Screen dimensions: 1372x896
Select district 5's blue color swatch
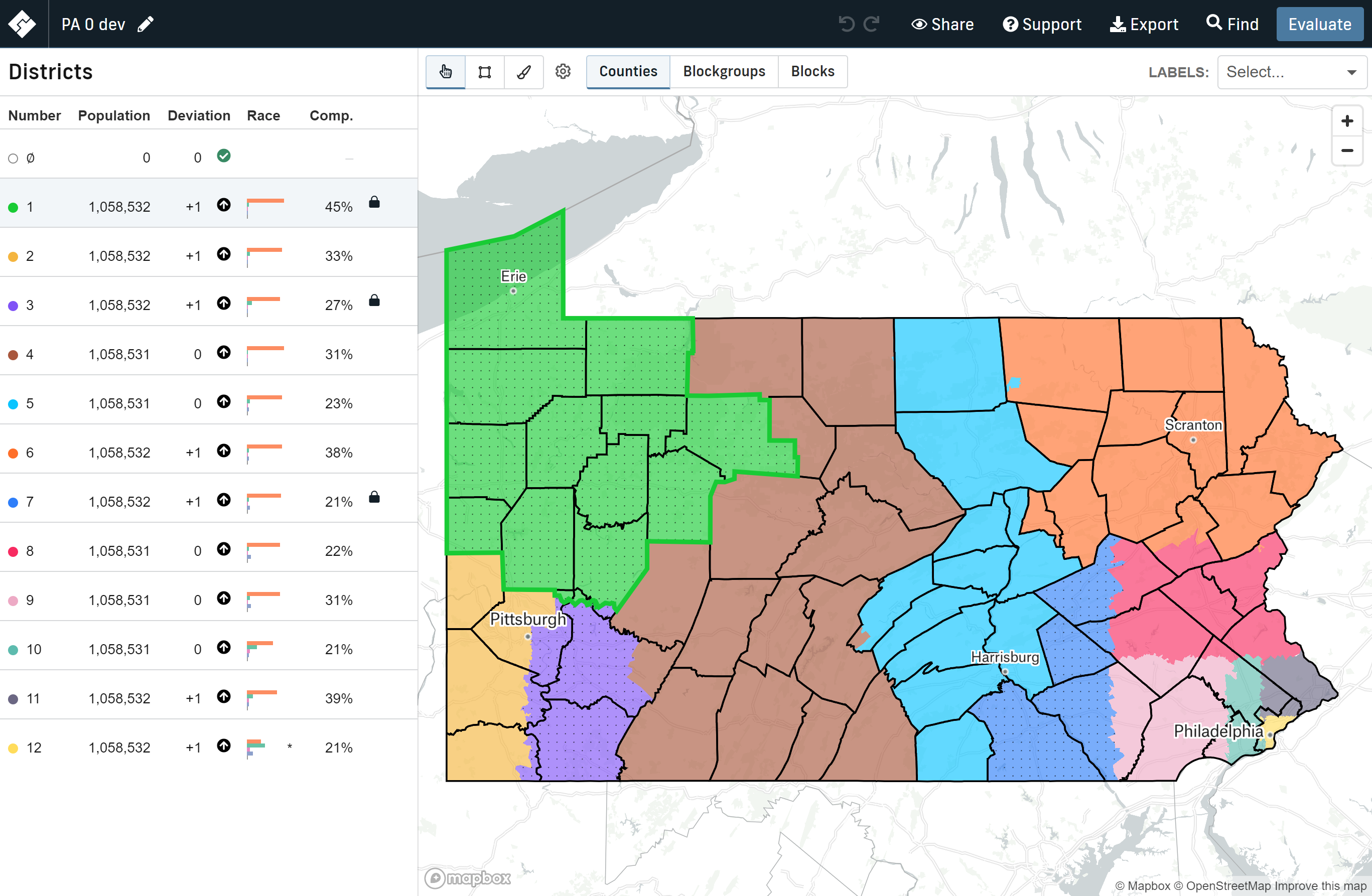click(x=13, y=403)
